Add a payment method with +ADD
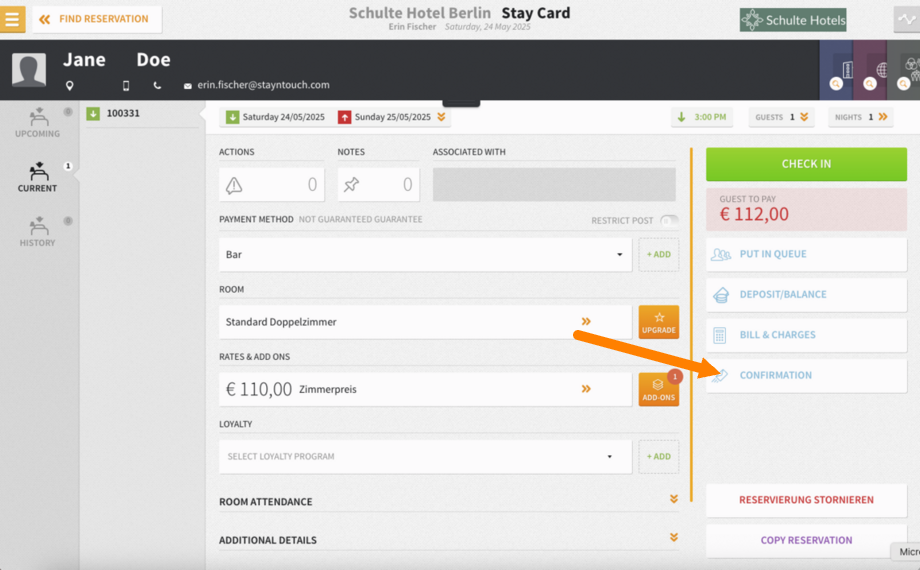 [x=658, y=254]
